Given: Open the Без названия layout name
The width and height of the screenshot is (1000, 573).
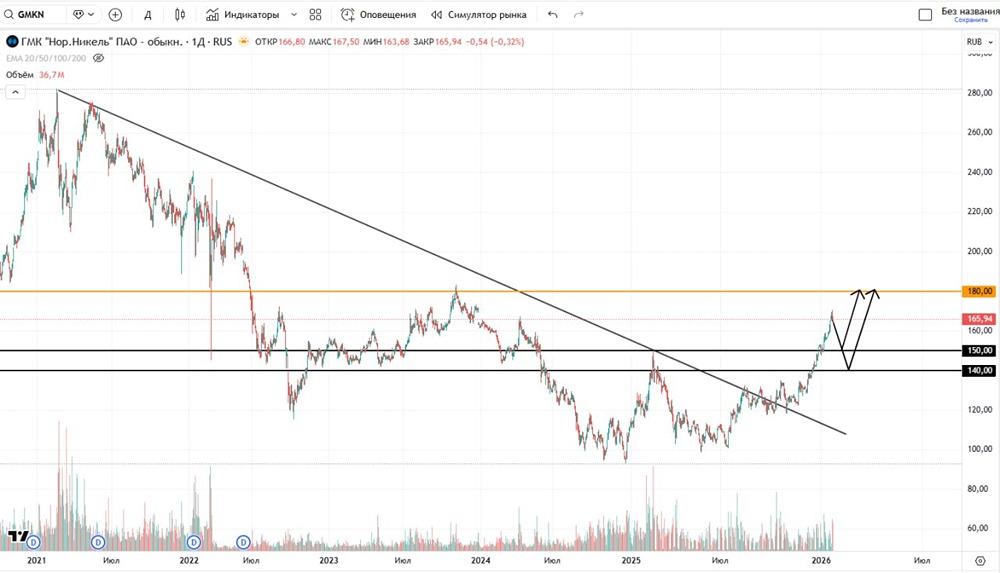Looking at the screenshot, I should [970, 11].
